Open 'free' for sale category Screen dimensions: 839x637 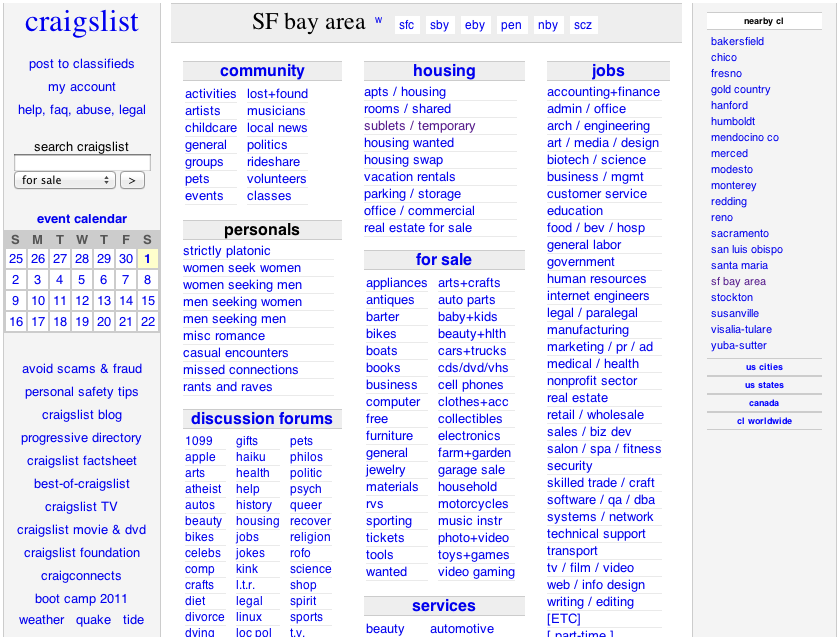tap(377, 419)
